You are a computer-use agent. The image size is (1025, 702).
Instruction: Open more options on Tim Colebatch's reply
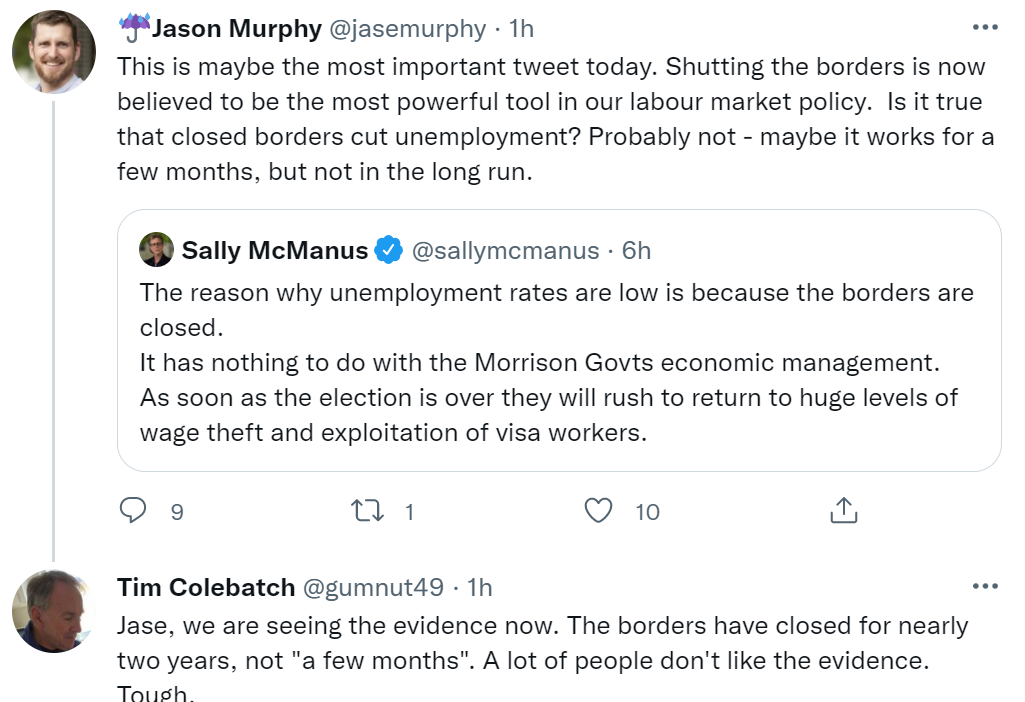point(985,586)
